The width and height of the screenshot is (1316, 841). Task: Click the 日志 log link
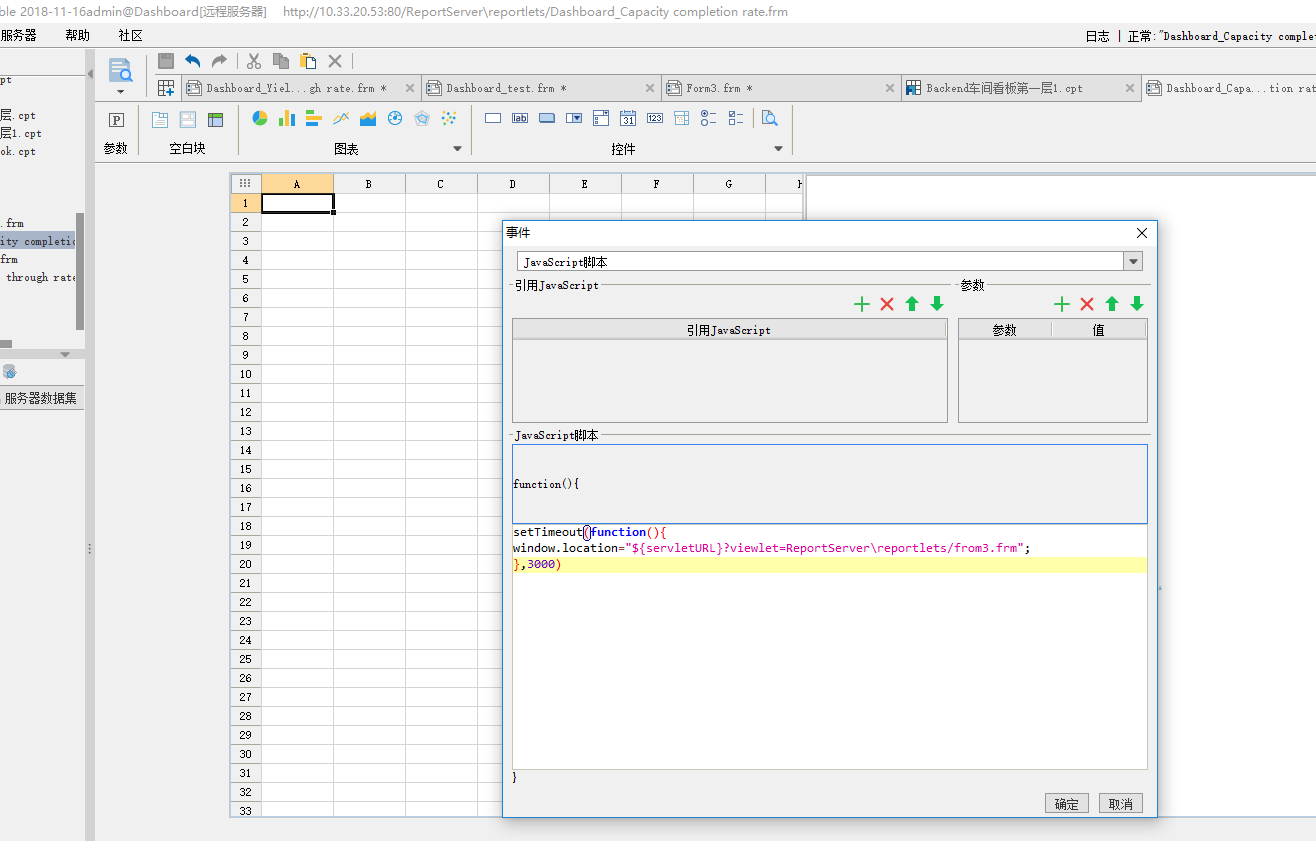click(x=1097, y=36)
